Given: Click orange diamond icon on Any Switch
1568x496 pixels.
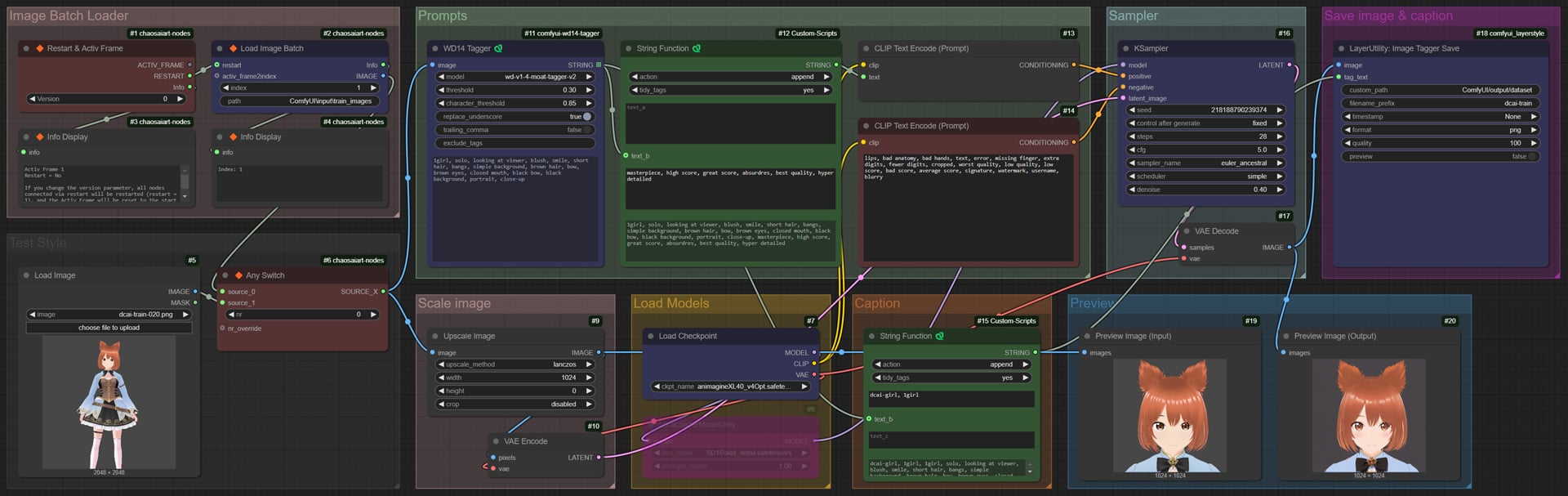Looking at the screenshot, I should point(238,275).
